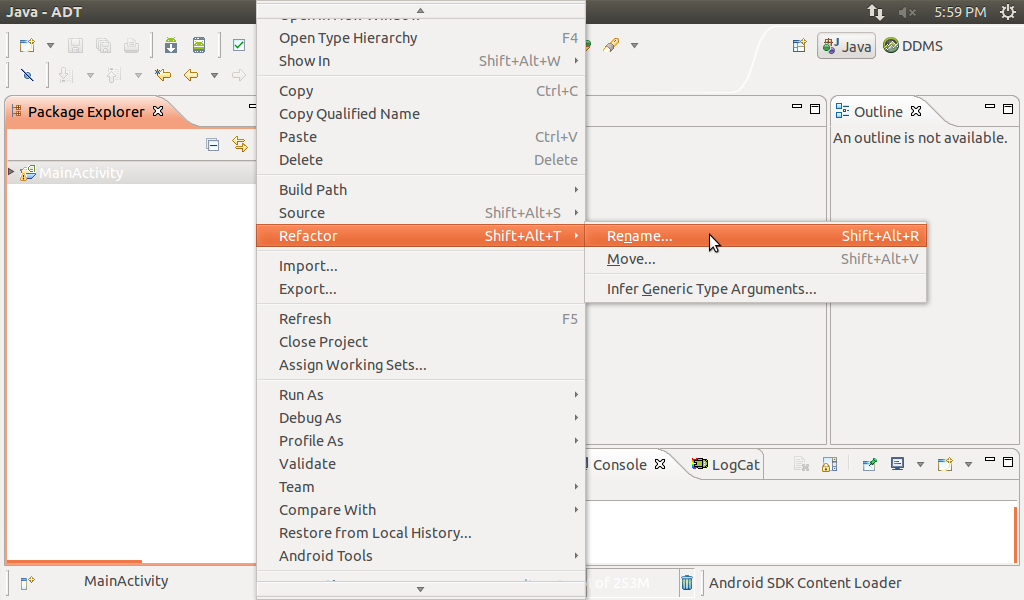Image resolution: width=1024 pixels, height=600 pixels.
Task: Click the Skip All Breakpoints icon
Action: pos(27,75)
